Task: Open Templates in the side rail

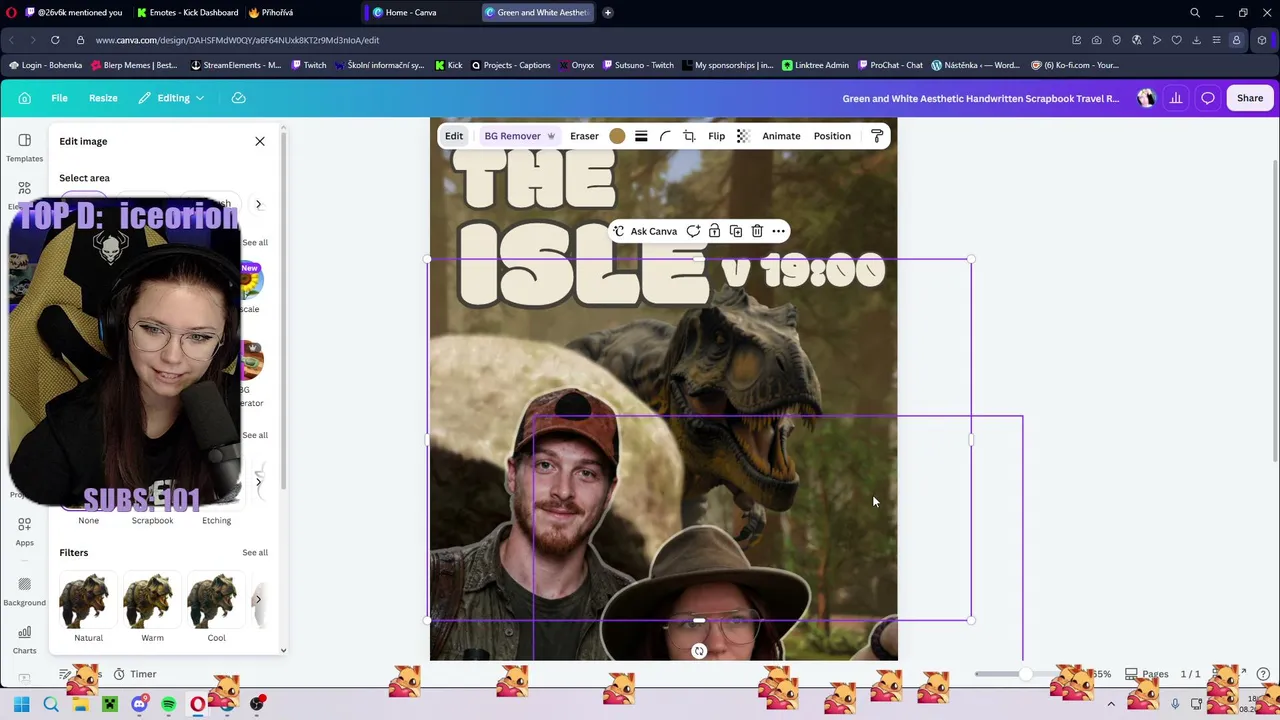Action: pos(24,147)
